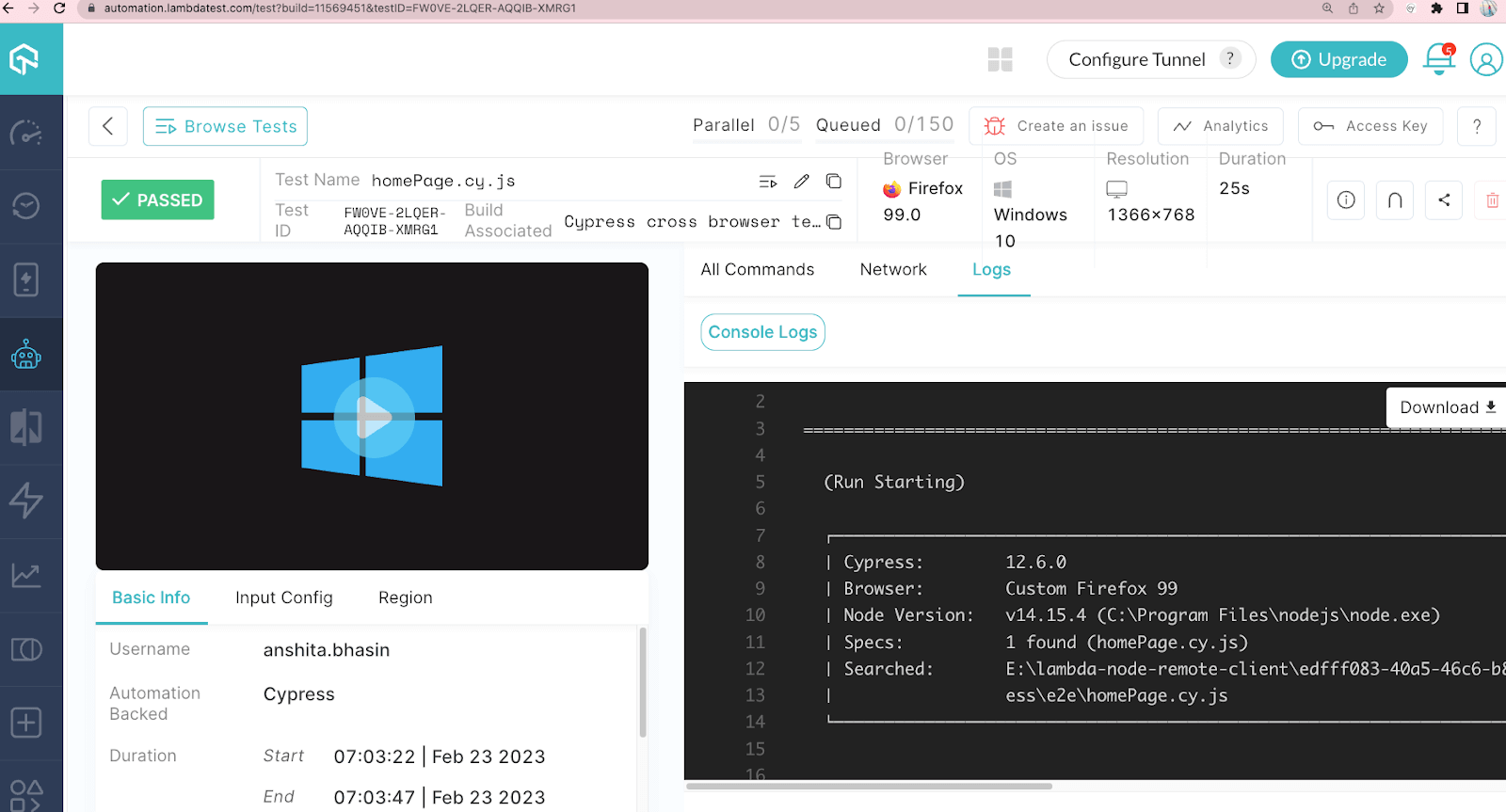Click the help question mark button

point(1477,126)
